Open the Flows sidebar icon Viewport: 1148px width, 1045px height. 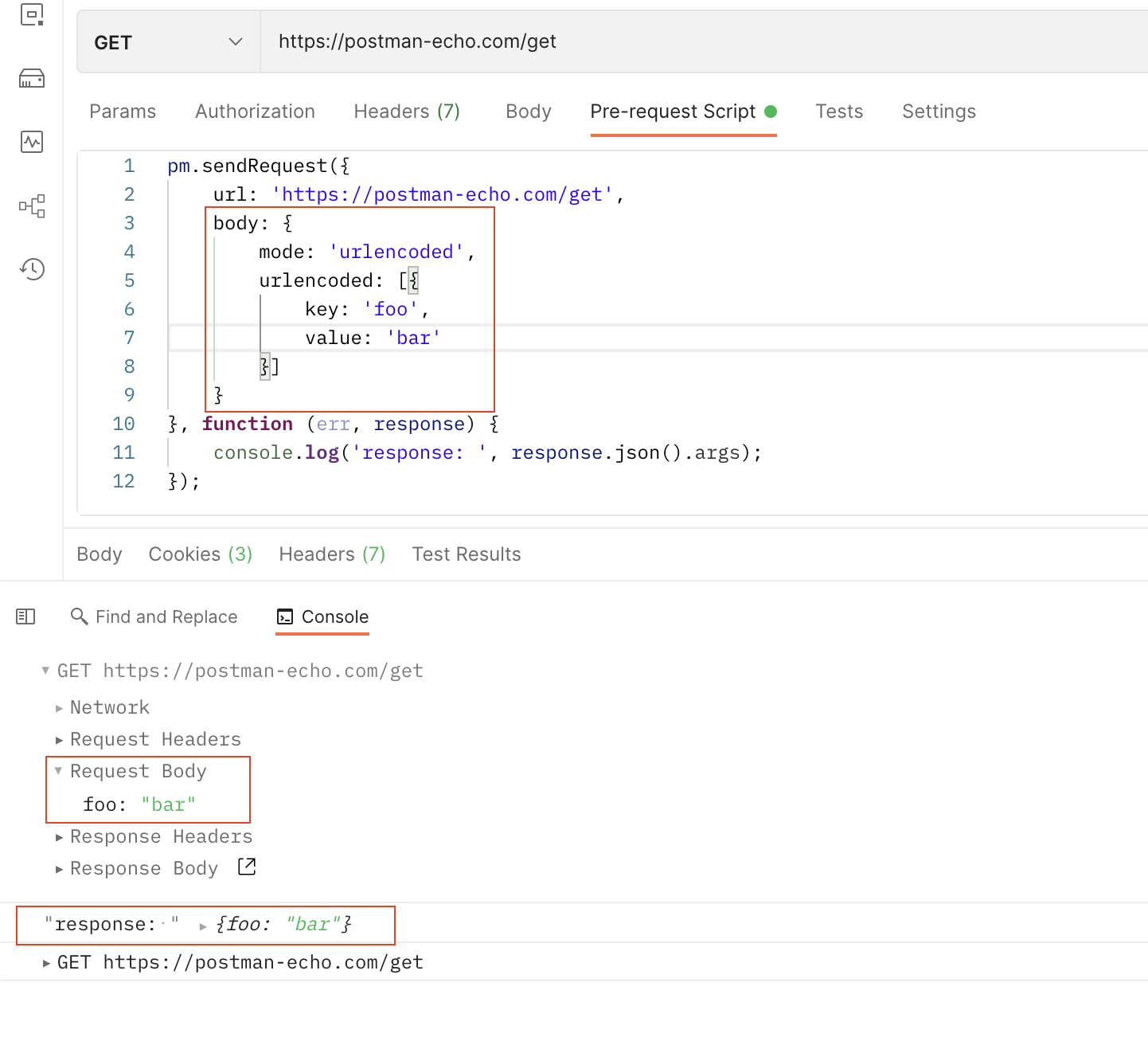point(32,205)
